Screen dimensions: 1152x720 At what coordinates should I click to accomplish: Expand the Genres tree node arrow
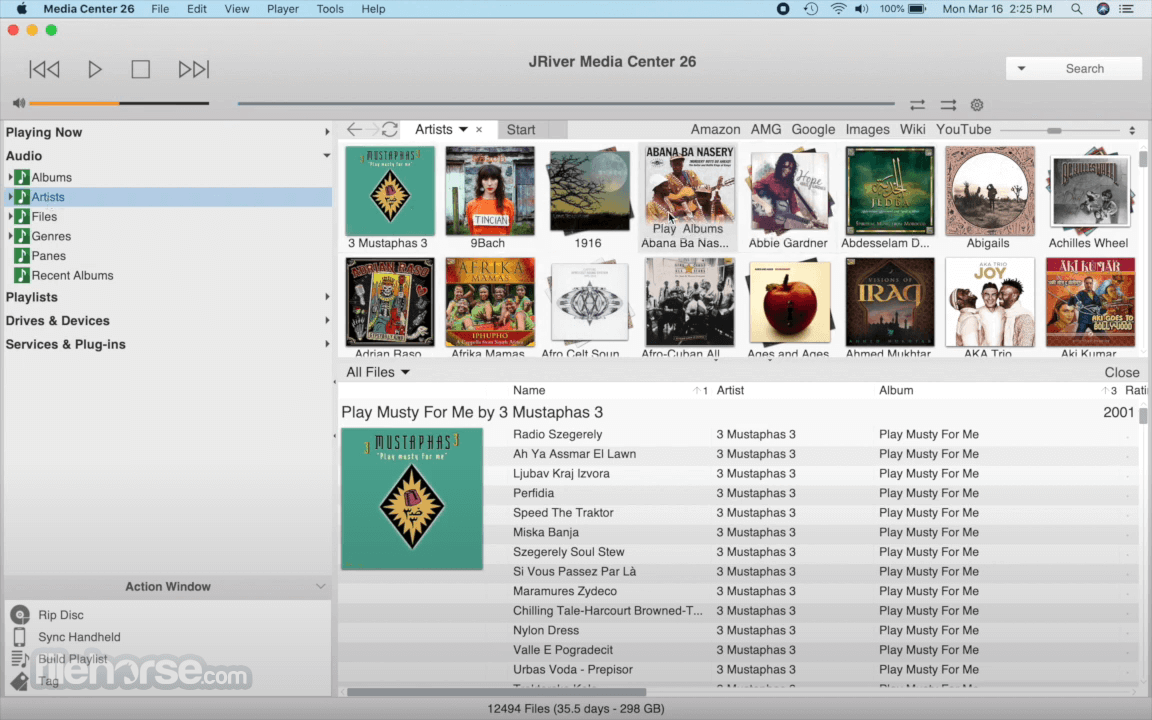point(10,236)
